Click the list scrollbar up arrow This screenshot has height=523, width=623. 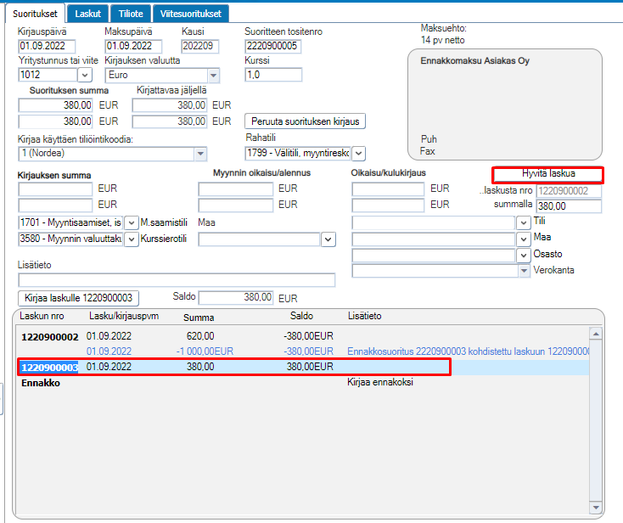(x=596, y=334)
